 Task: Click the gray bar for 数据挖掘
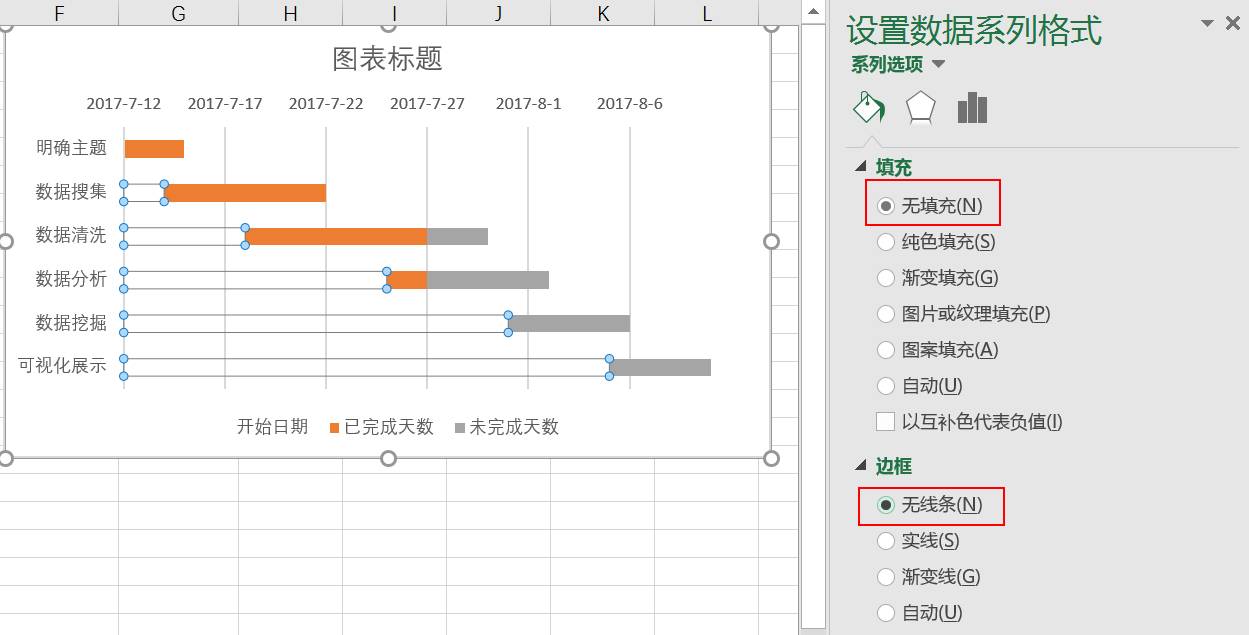569,323
